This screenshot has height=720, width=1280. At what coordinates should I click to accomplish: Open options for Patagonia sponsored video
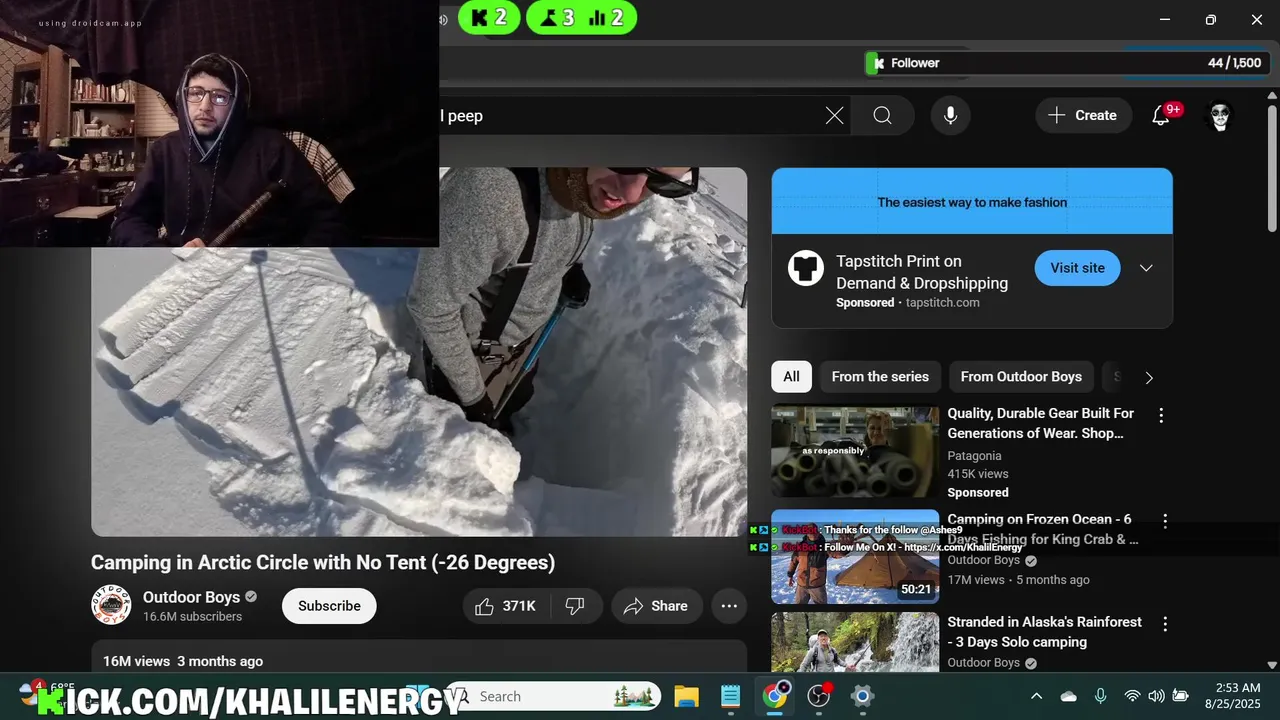click(x=1161, y=415)
